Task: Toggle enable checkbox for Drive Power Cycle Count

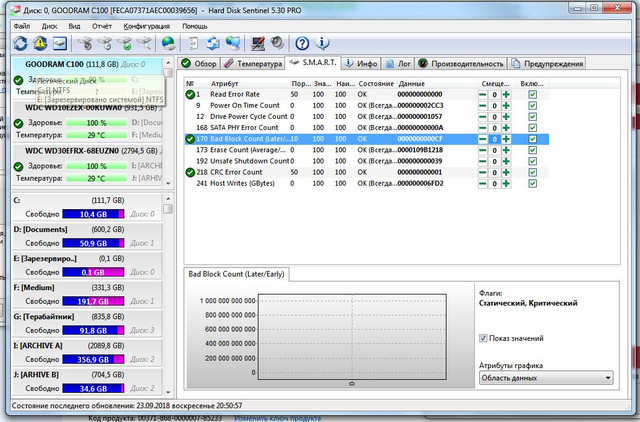Action: [x=532, y=117]
